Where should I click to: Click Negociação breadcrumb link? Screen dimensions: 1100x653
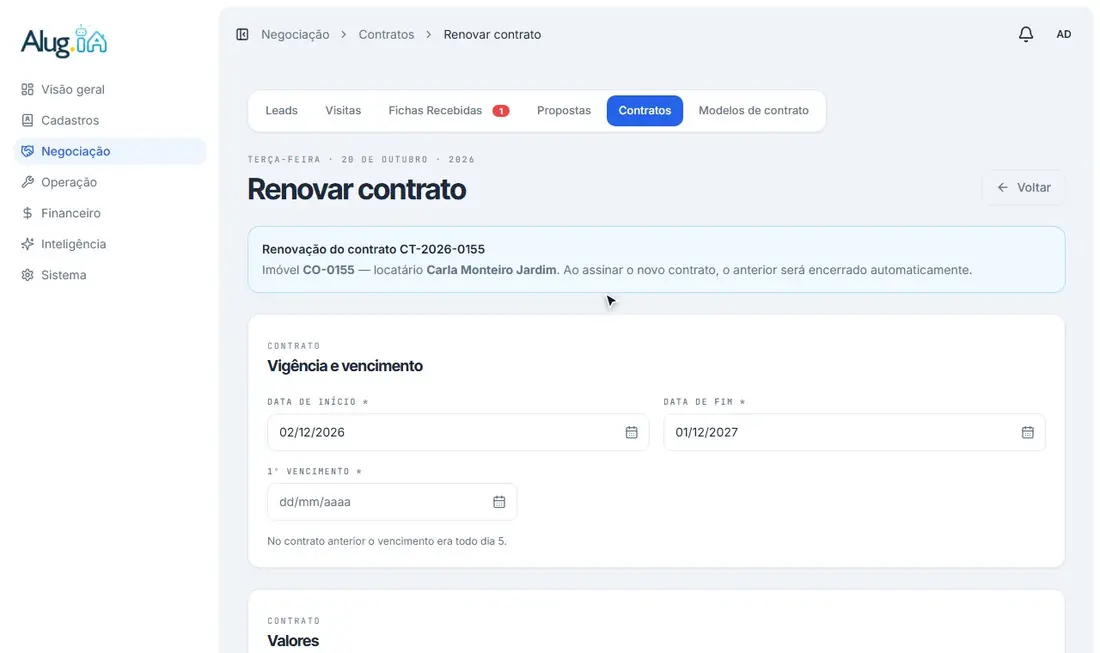pyautogui.click(x=295, y=34)
